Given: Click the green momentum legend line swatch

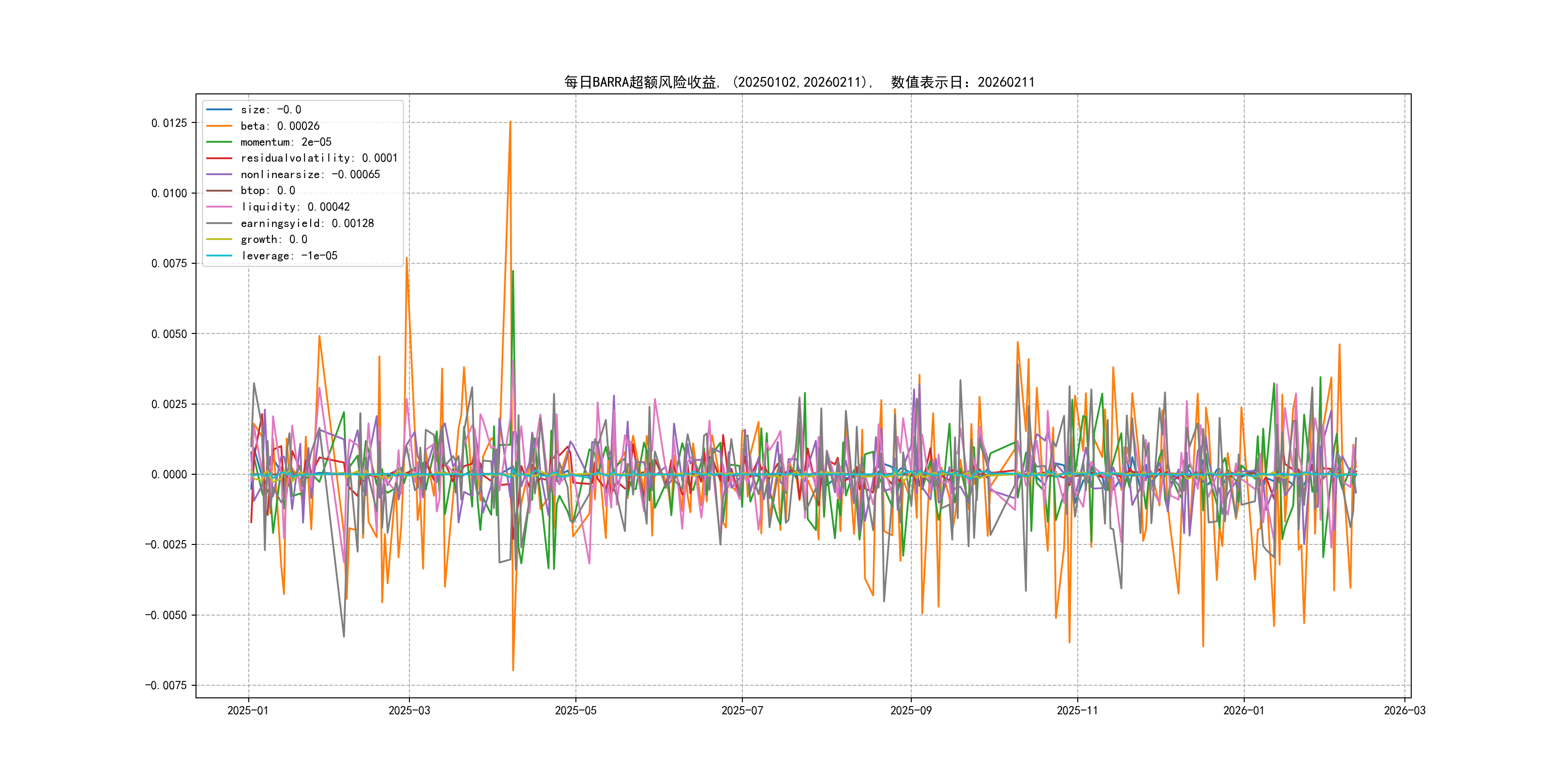Looking at the screenshot, I should [219, 142].
